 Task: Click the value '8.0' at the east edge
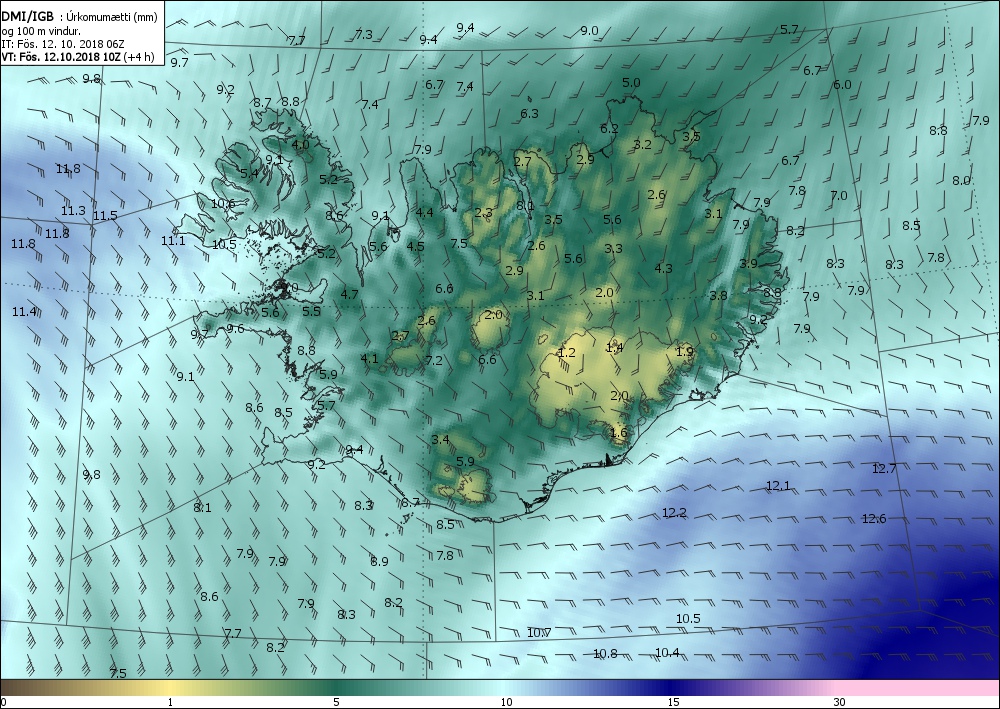point(961,180)
